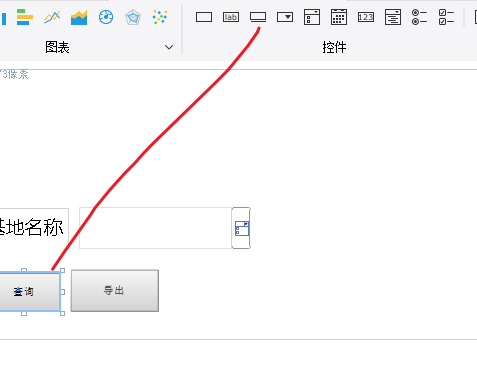Choose the number 123 widget icon
Screen dimensions: 477x372
pos(366,17)
